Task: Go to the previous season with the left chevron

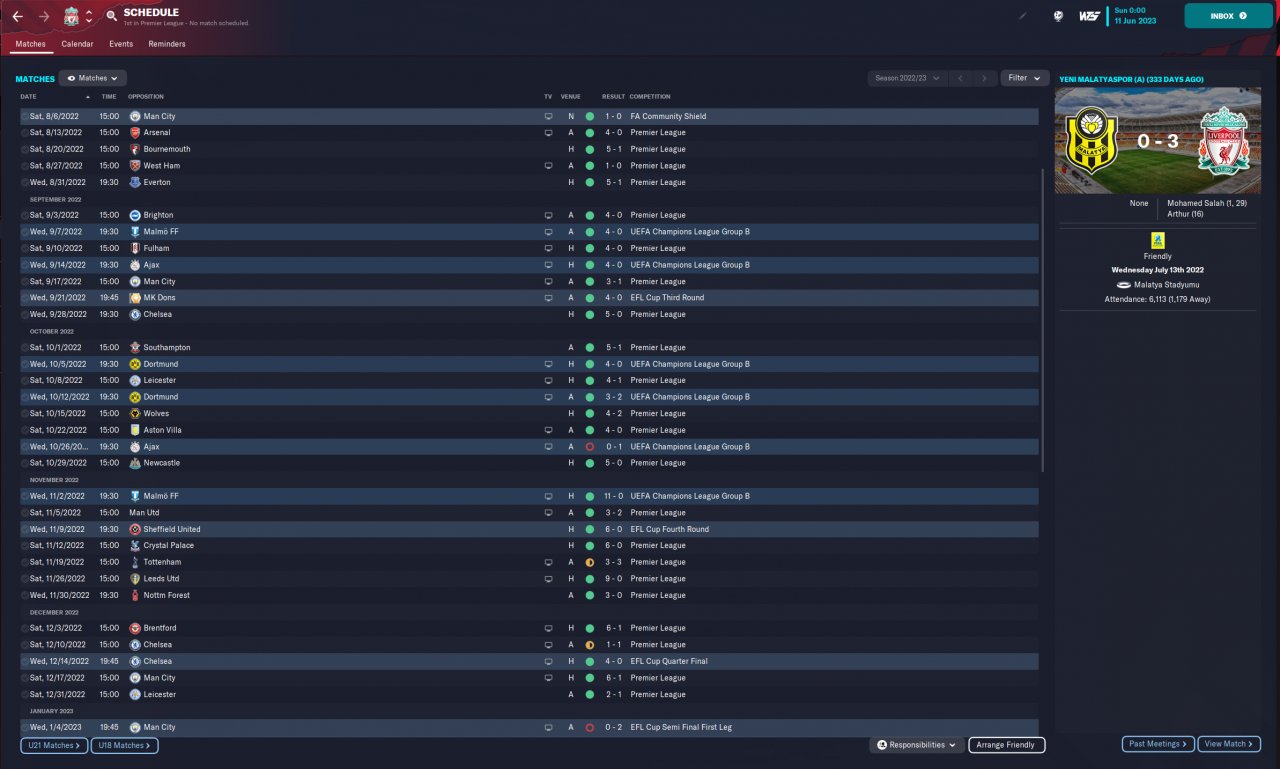Action: [960, 78]
